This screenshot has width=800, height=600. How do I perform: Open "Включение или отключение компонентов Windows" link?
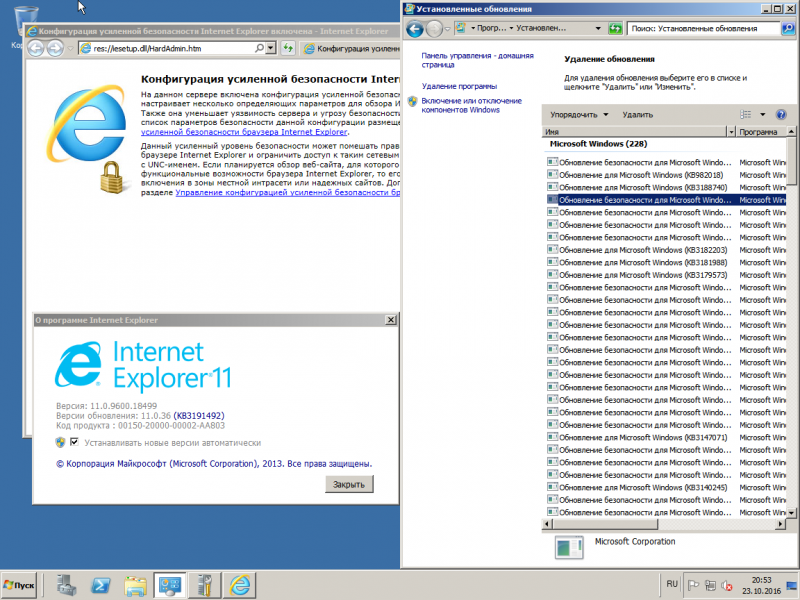[x=471, y=105]
